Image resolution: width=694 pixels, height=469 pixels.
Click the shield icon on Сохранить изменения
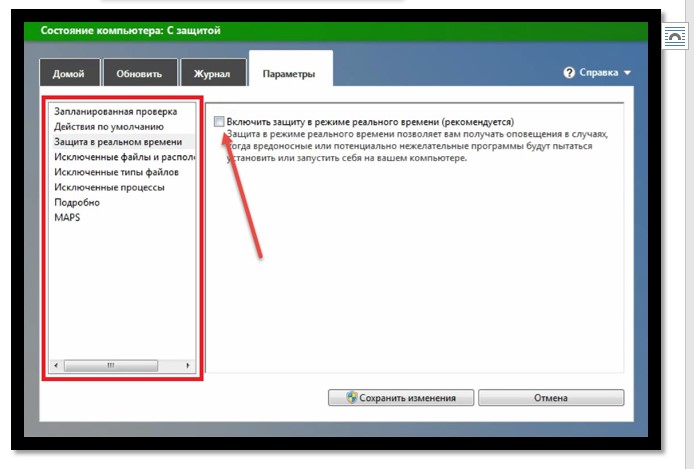351,397
